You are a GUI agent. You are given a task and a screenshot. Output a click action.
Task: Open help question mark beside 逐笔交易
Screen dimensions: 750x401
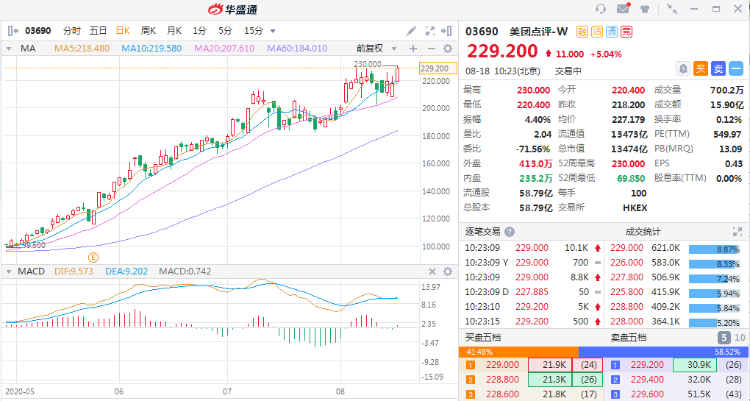[509, 232]
